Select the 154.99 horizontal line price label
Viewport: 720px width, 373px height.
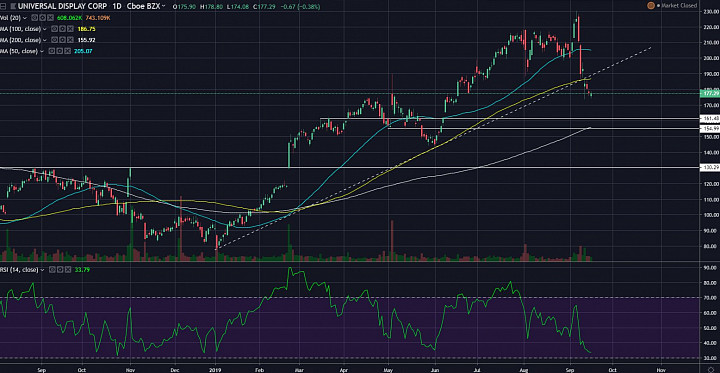click(711, 128)
